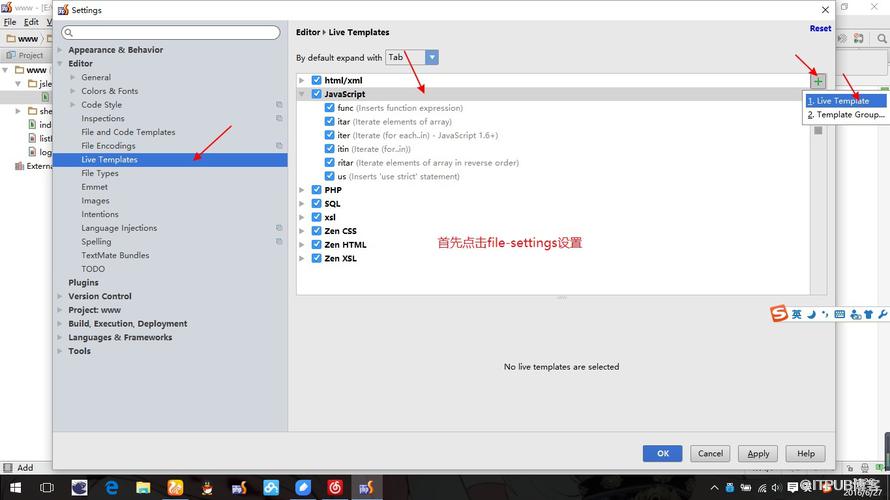Viewport: 890px width, 500px height.
Task: Open File Explorer from the taskbar
Action: pos(143,488)
